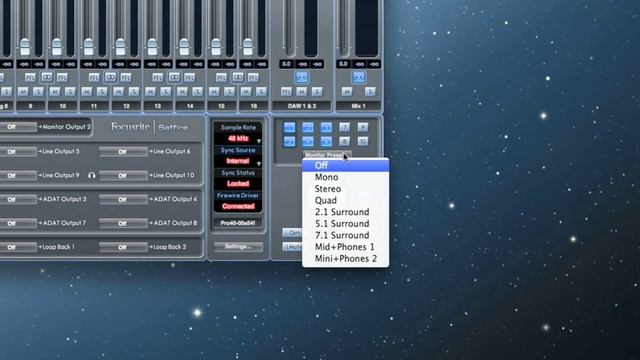Open the Sync Source Internal dropdown

click(238, 161)
